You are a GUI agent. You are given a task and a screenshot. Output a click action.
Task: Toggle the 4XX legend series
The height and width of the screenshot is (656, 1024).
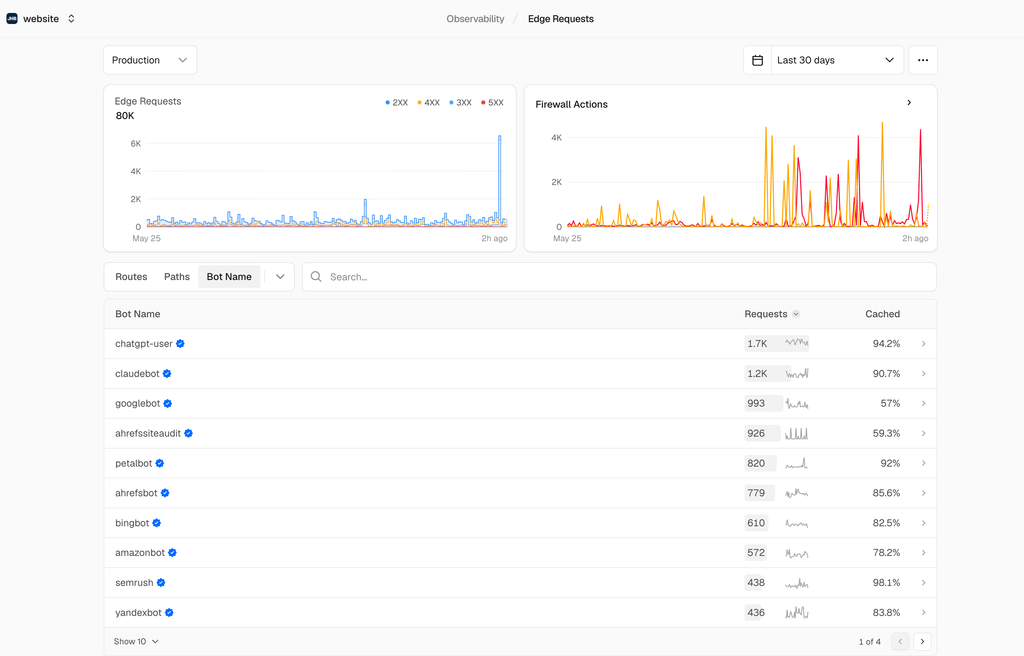[428, 103]
